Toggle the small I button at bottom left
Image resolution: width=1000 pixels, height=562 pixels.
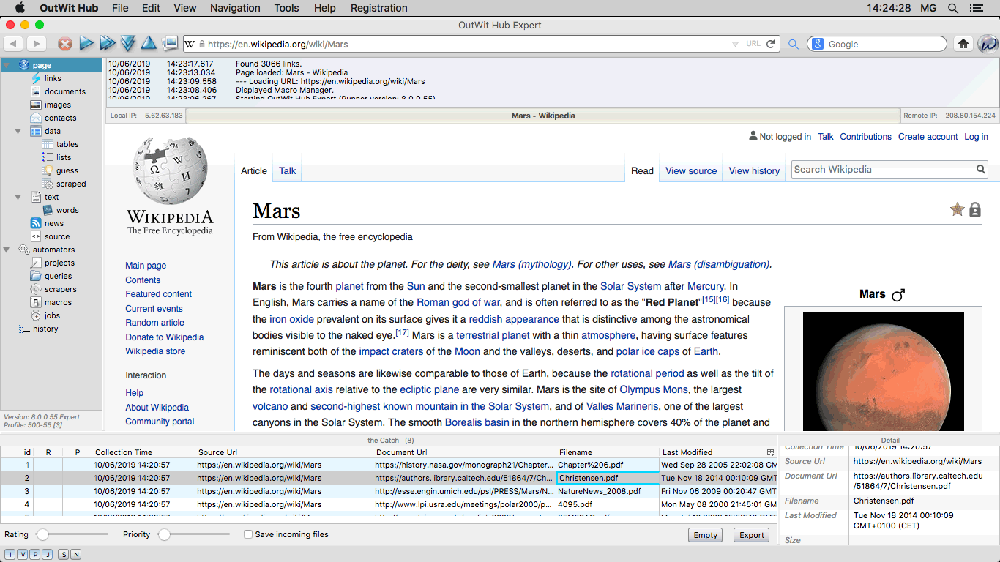[10, 554]
